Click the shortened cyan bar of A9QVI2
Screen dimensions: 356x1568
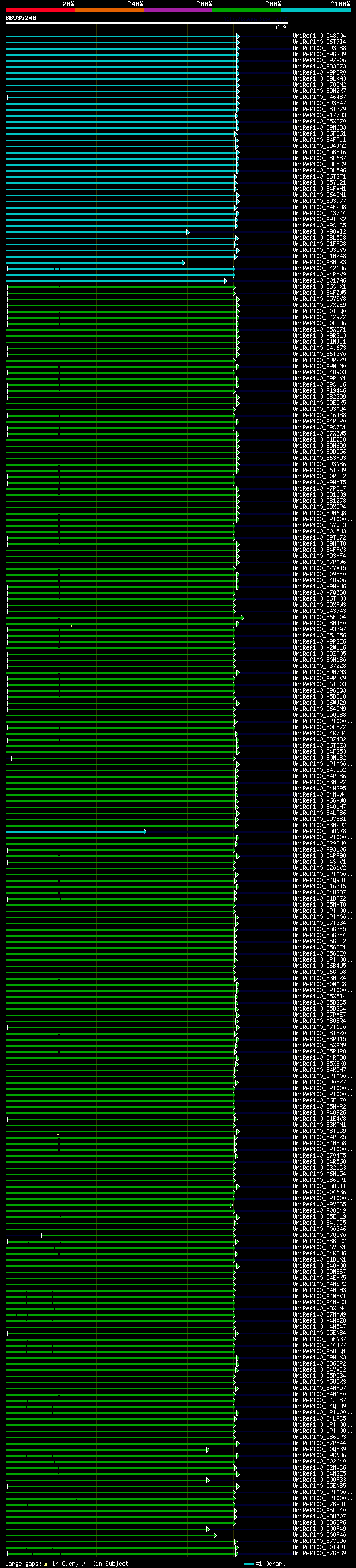tap(97, 232)
